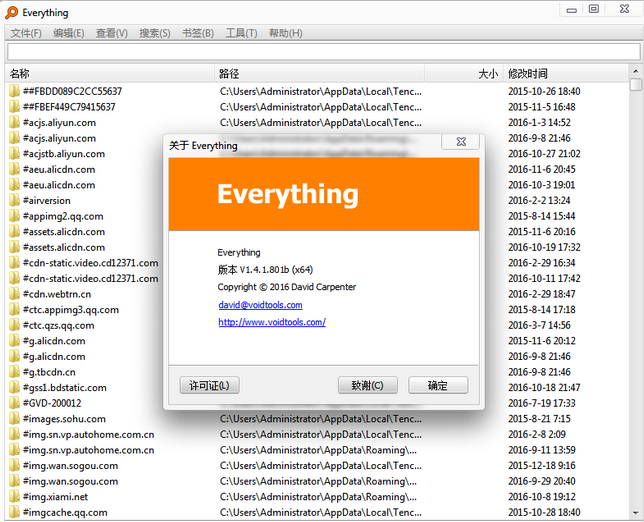
Task: Select the folder icon for #images.sohu.com
Action: (x=14, y=419)
